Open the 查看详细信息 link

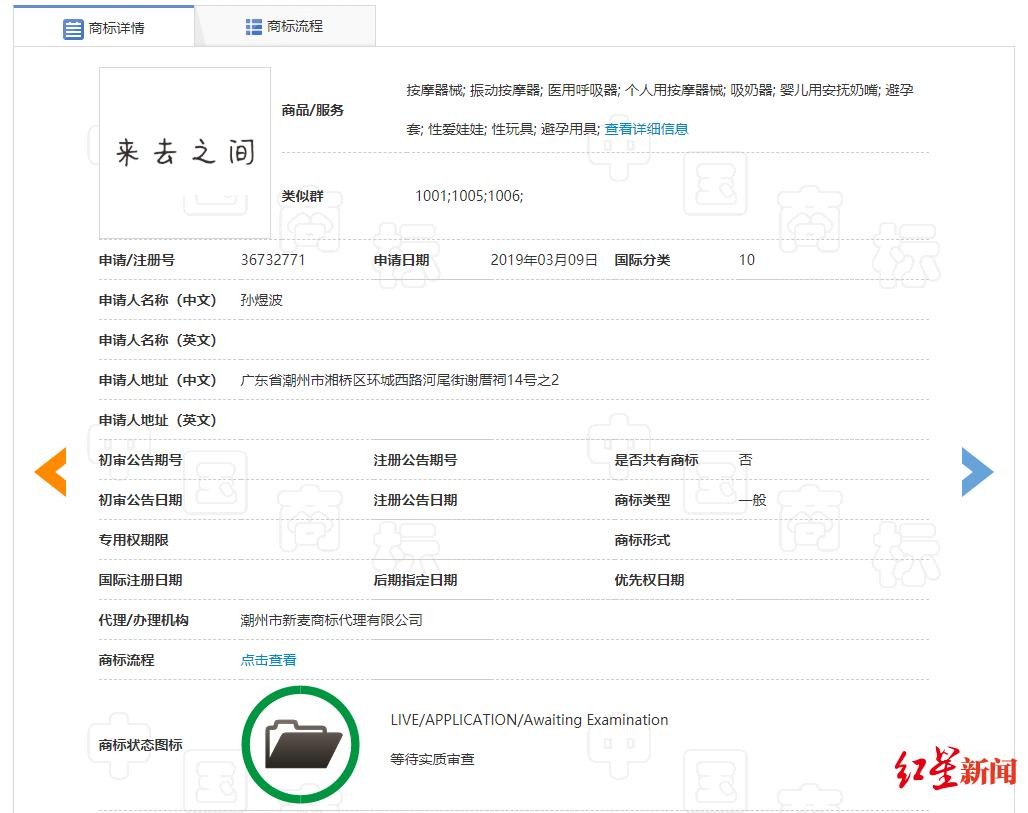click(x=646, y=129)
